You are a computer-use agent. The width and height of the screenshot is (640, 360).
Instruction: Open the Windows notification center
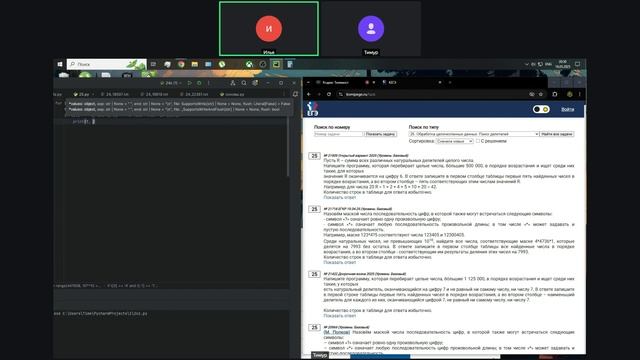578,64
